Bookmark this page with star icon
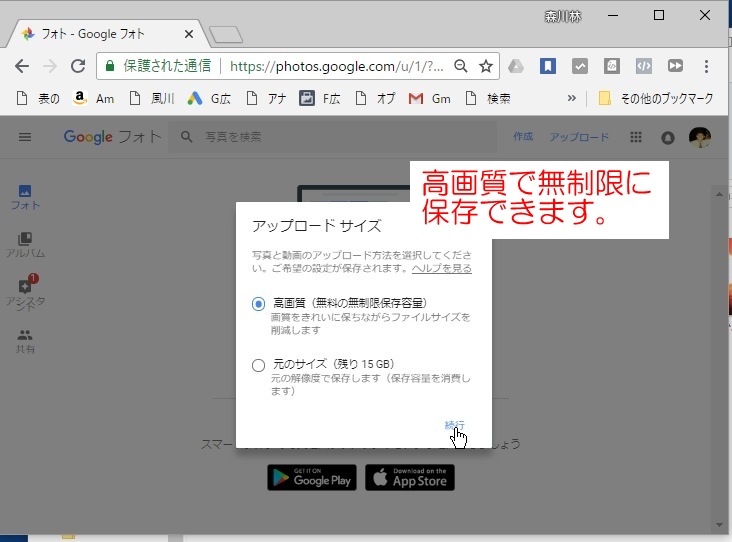The height and width of the screenshot is (542, 732). 486,66
